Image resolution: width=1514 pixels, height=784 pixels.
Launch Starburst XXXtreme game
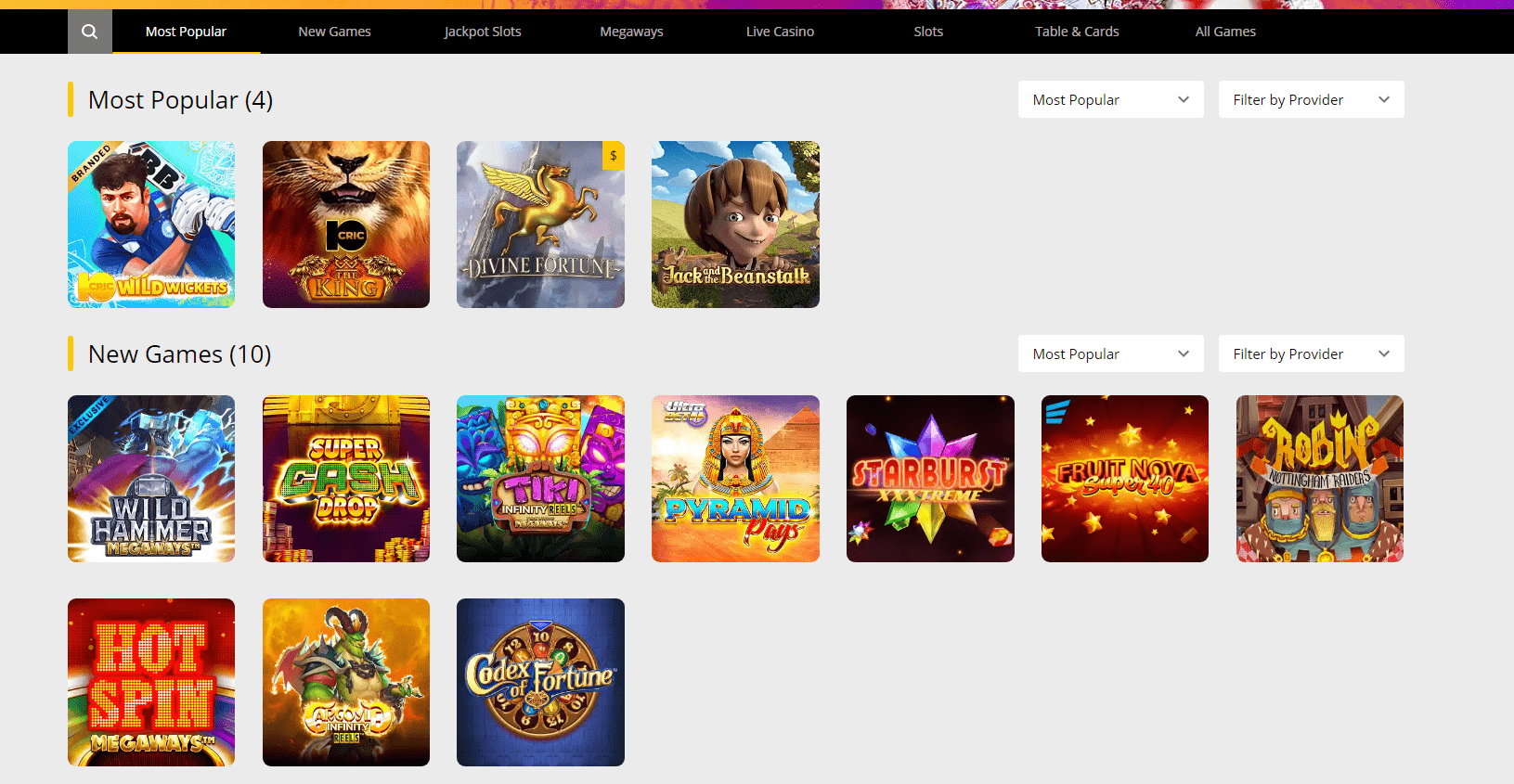pyautogui.click(x=930, y=479)
